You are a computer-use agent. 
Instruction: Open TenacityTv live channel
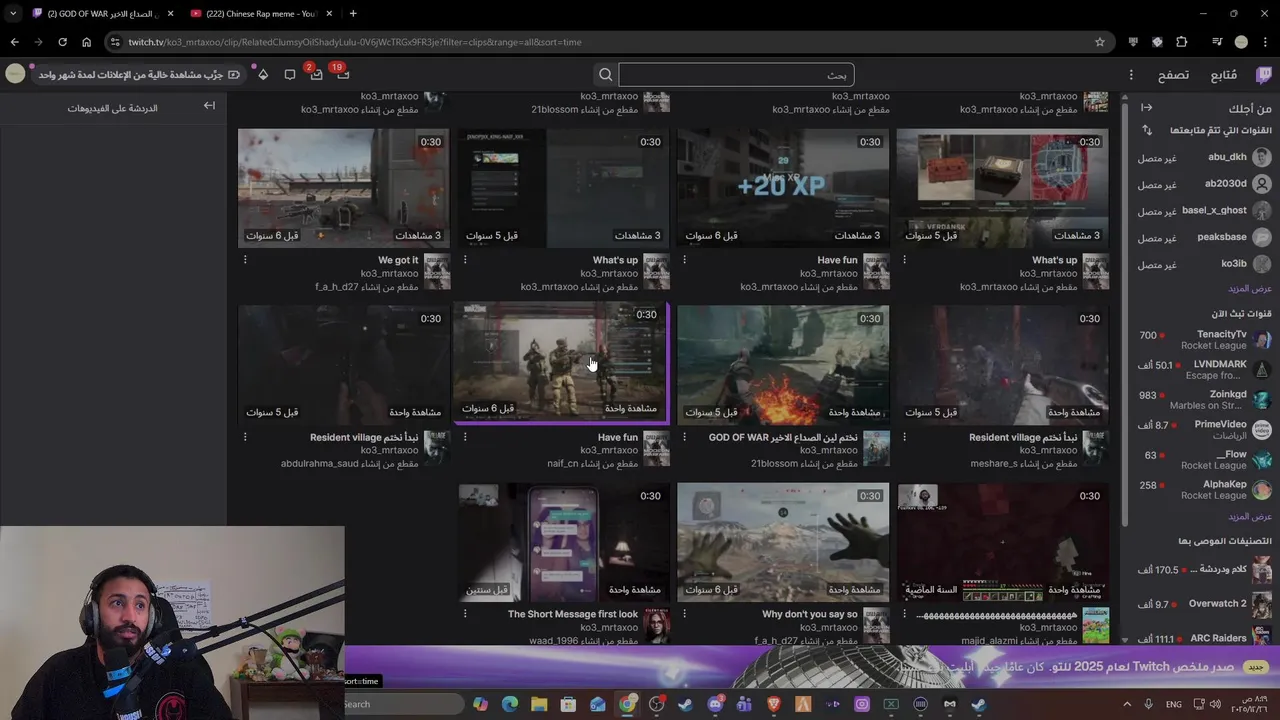point(1205,340)
